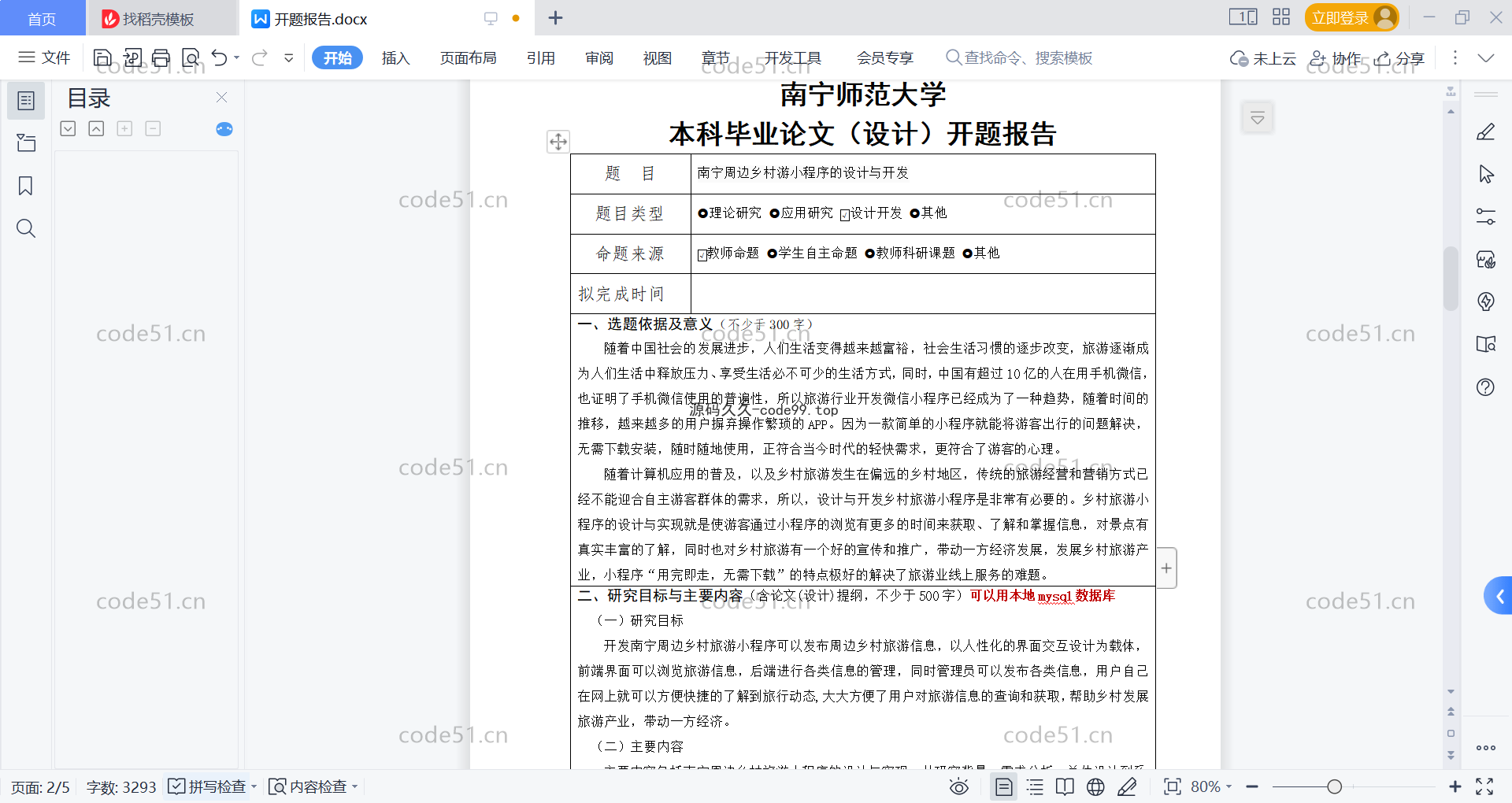Screen dimensions: 1512x803
Task: Open the reading book icon in right sidebar
Action: pos(1485,344)
